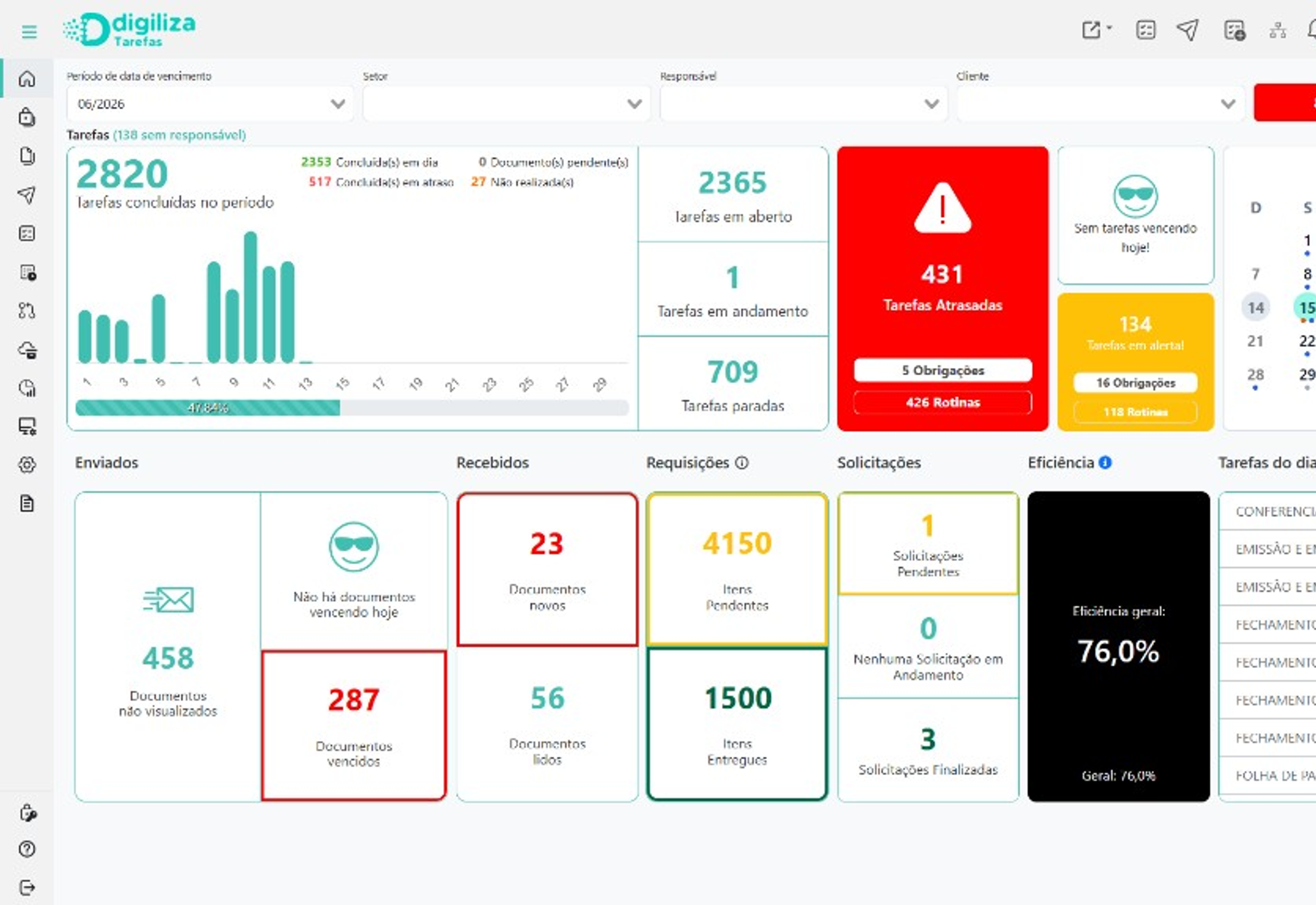Click the red button beside Cliente filter
The width and height of the screenshot is (1316, 905).
[1285, 102]
